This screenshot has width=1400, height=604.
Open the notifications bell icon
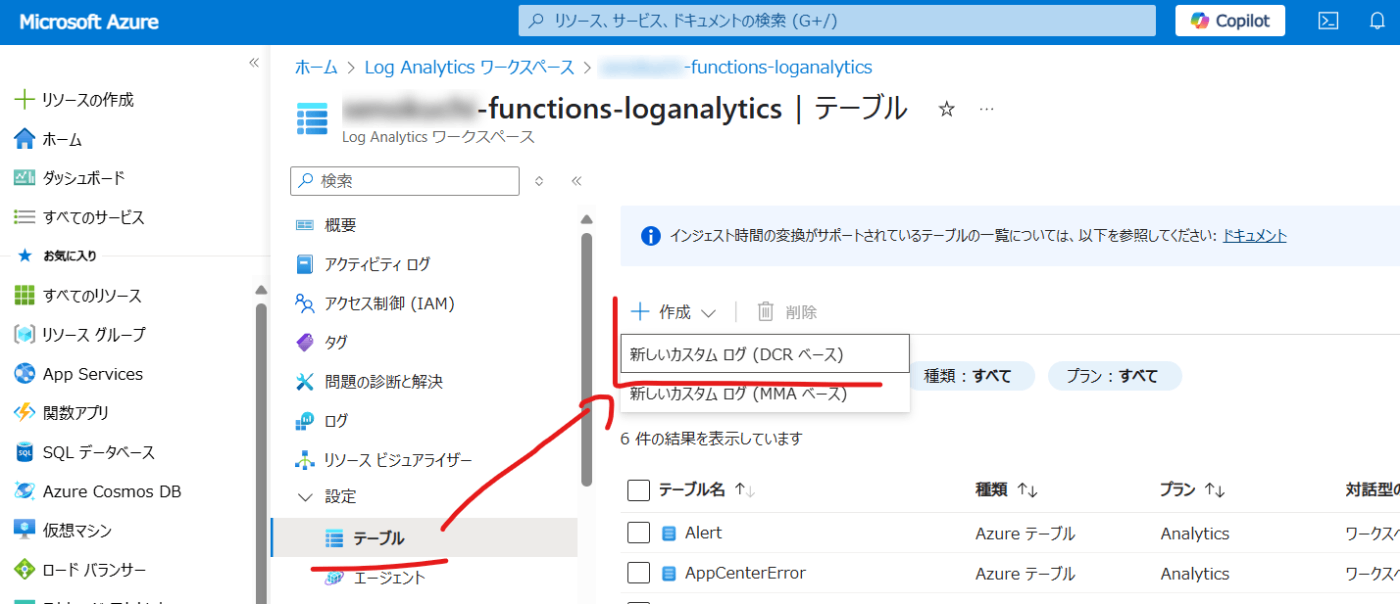point(1377,21)
